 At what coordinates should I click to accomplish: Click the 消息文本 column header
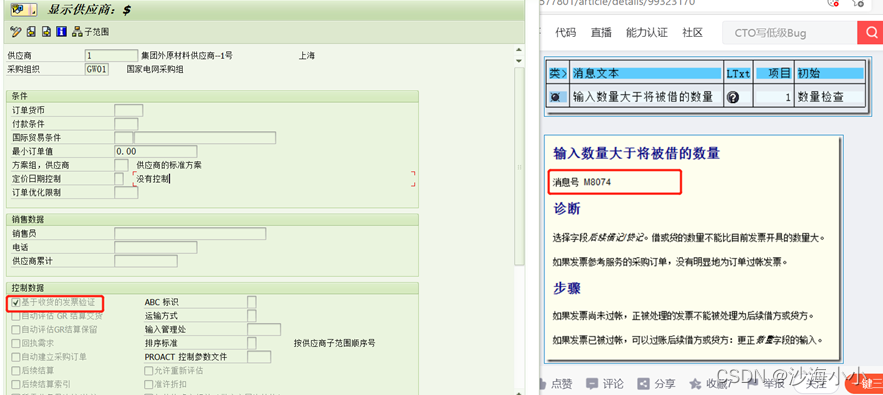coord(646,73)
